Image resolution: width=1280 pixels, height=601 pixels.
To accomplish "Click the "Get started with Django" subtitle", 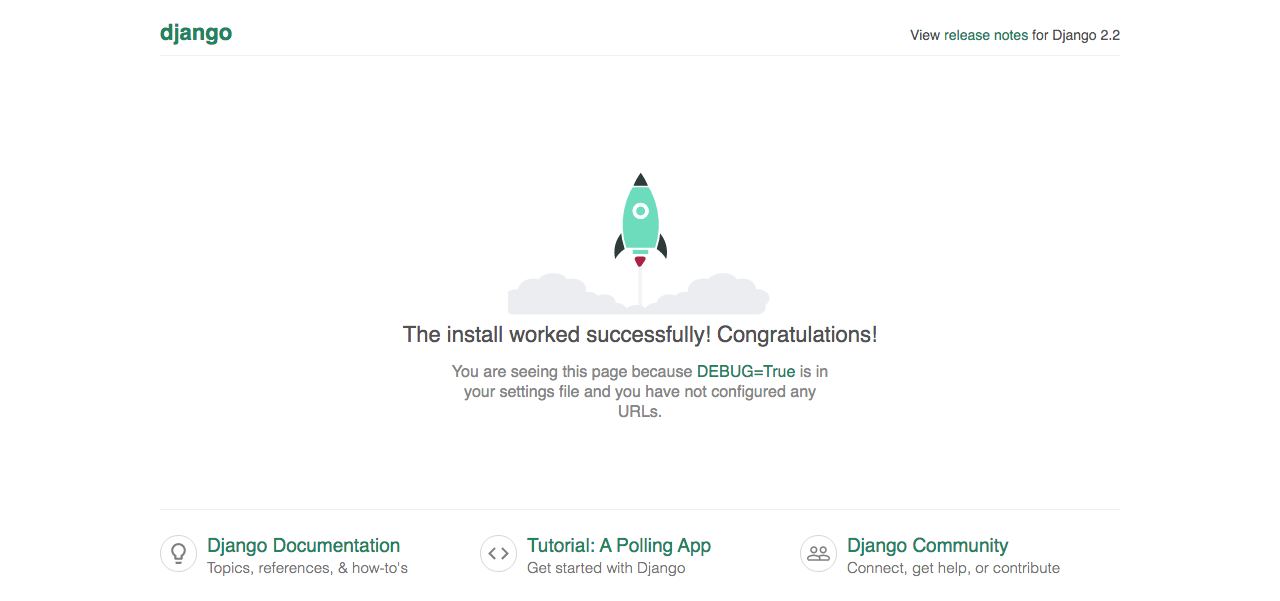I will coord(606,568).
